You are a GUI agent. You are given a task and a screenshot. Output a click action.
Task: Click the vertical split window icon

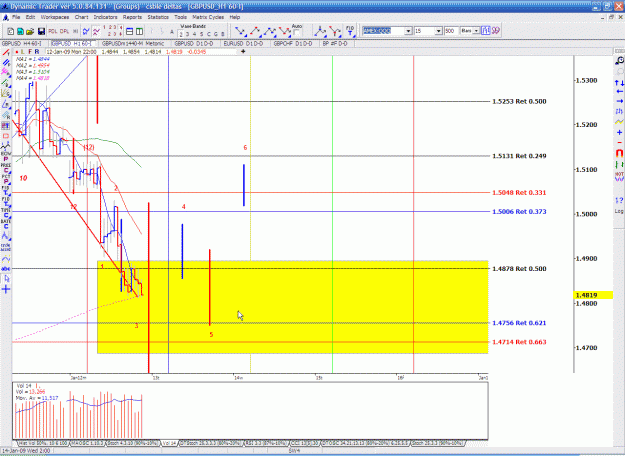click(x=139, y=31)
